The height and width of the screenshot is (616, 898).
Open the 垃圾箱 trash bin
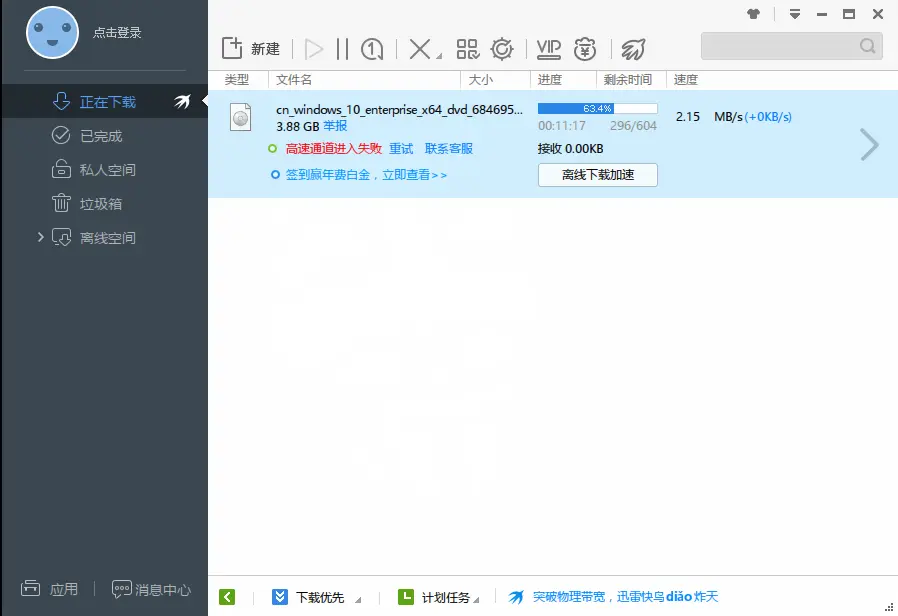pos(105,204)
